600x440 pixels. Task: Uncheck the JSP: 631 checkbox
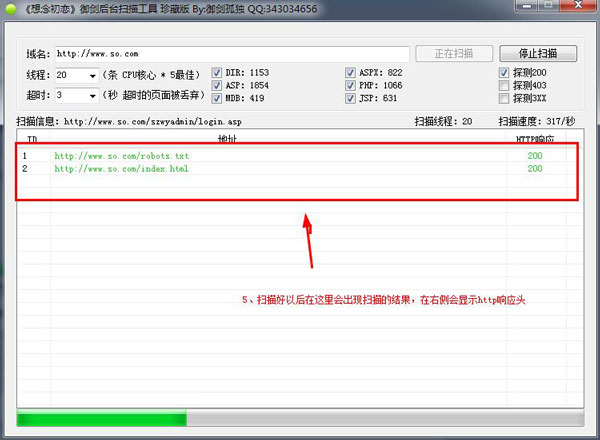(351, 99)
